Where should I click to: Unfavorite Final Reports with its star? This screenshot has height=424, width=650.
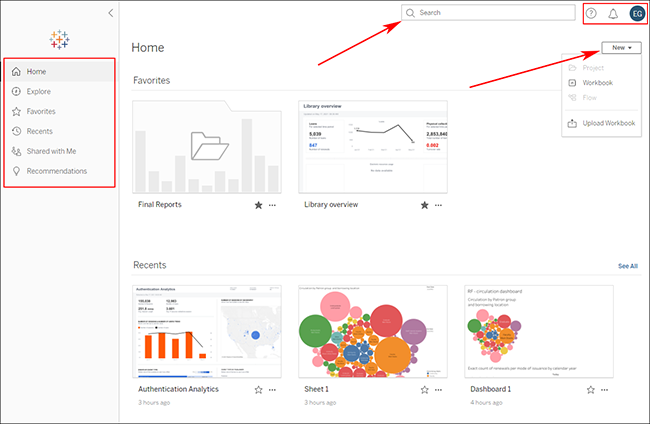click(258, 205)
